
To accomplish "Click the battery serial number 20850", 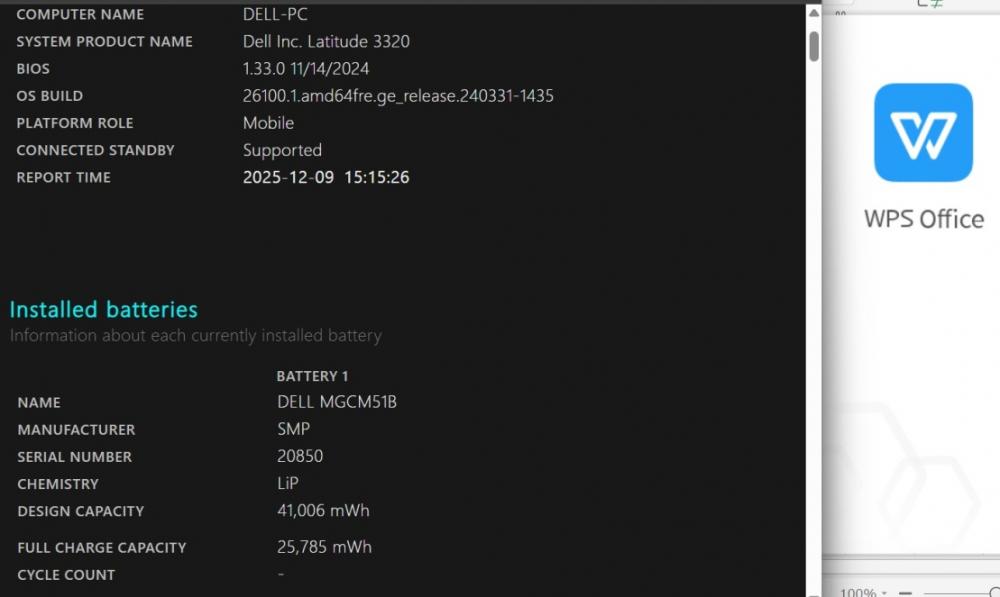I will [300, 456].
